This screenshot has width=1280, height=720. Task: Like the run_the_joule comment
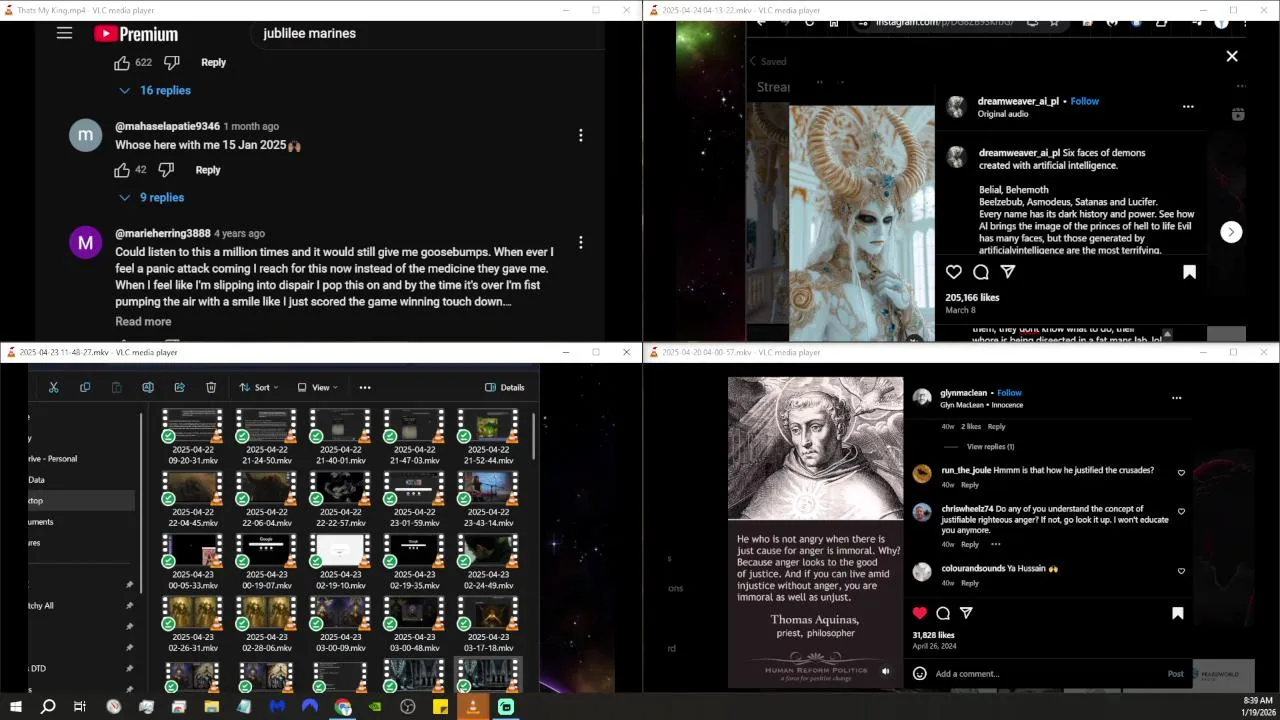pos(1181,473)
